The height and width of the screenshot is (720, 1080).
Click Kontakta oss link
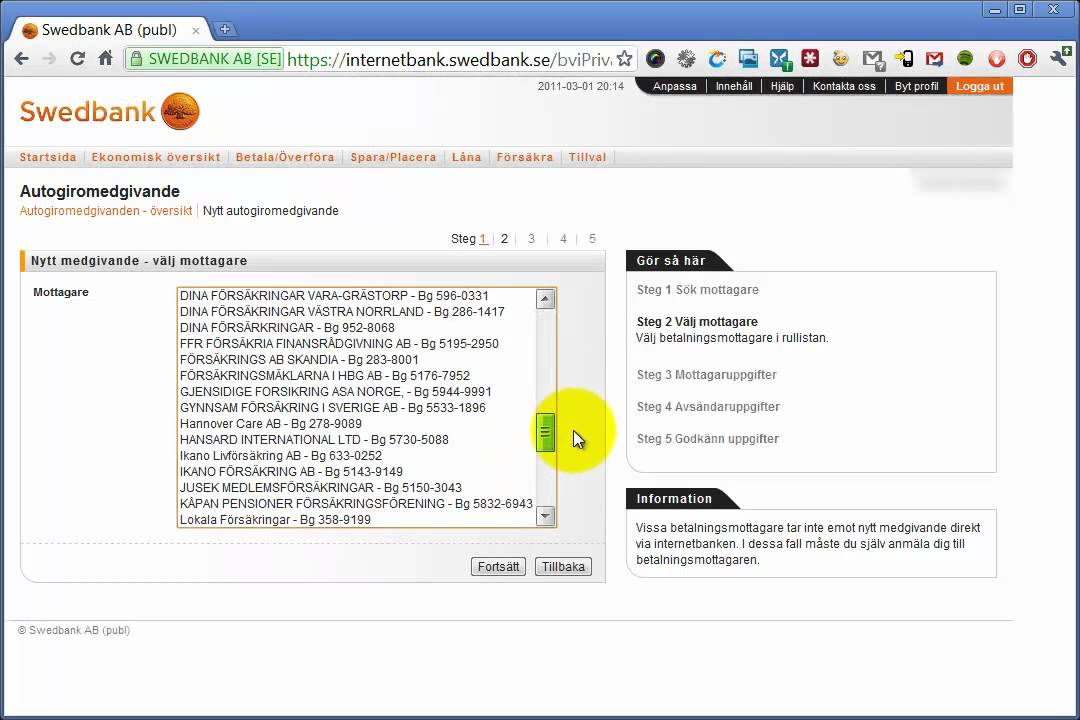pos(844,86)
